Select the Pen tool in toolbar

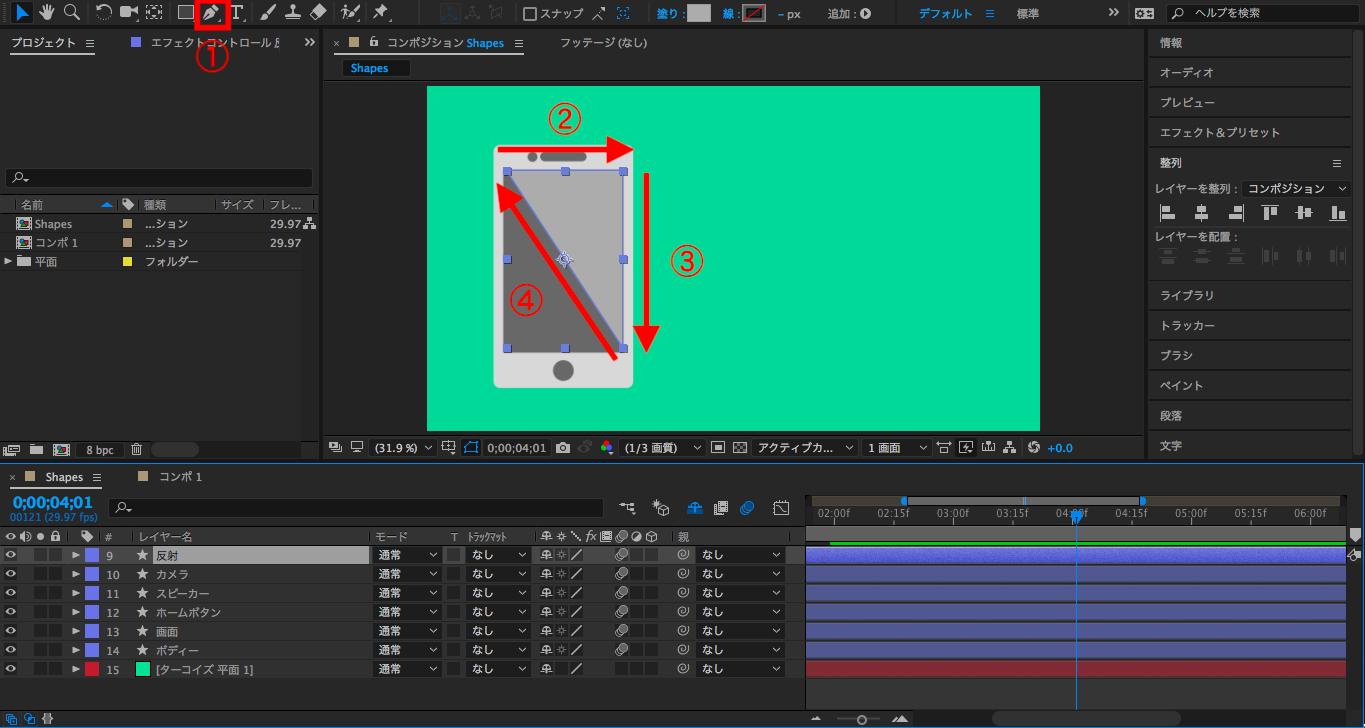(211, 13)
